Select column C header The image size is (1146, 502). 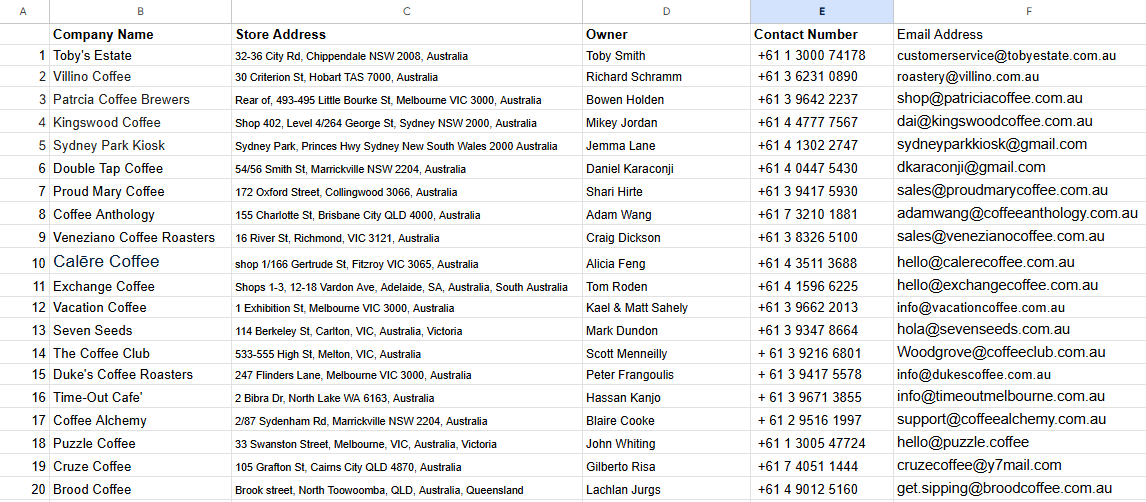click(x=407, y=11)
